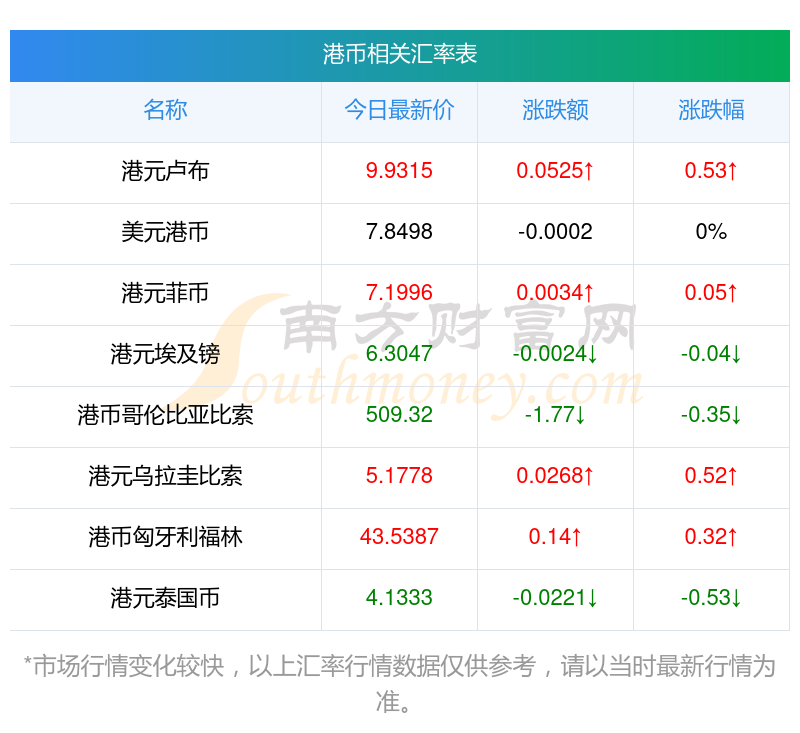The width and height of the screenshot is (800, 733).
Task: Click the percentage -0.04↓
Action: [x=711, y=353]
